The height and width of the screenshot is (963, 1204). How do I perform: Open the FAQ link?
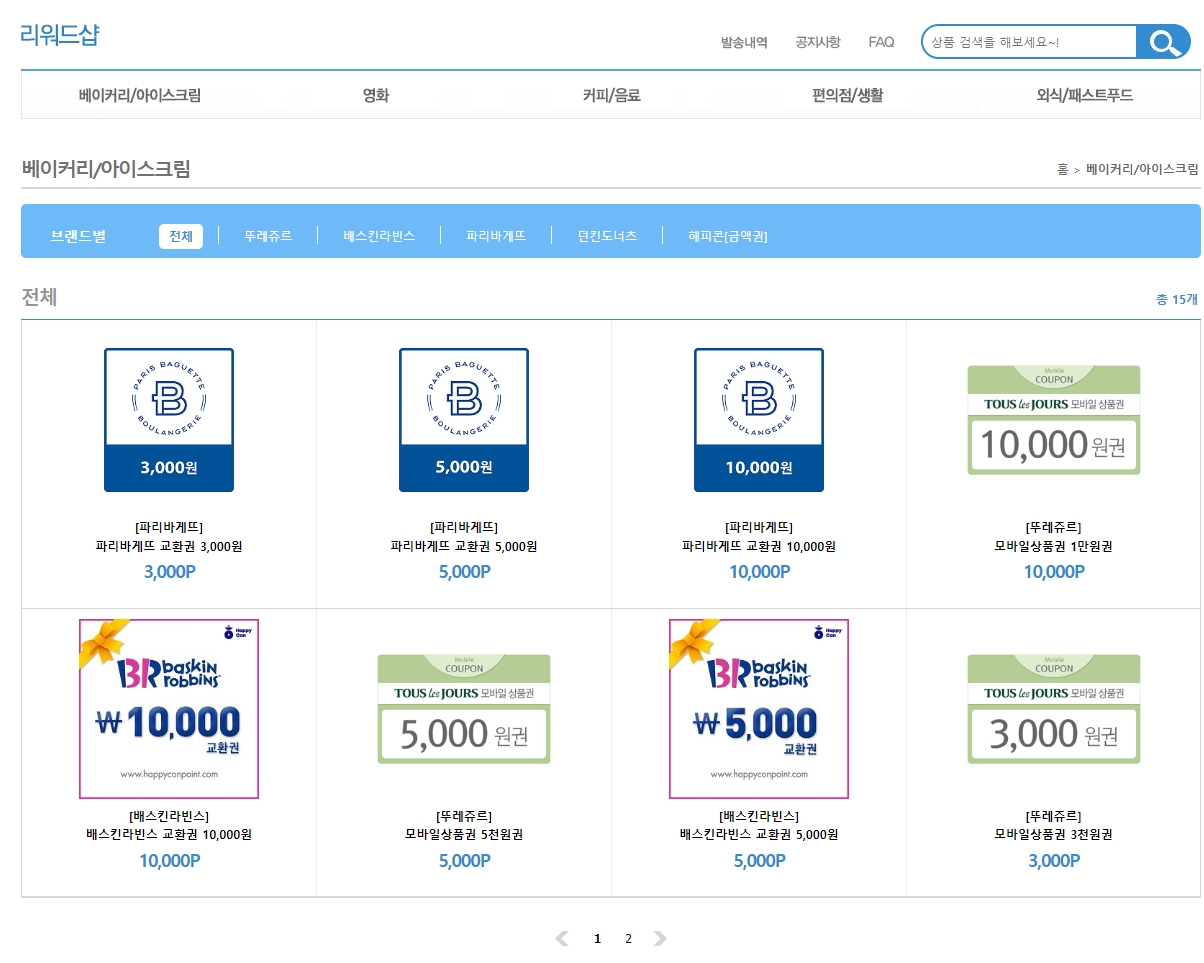point(881,42)
